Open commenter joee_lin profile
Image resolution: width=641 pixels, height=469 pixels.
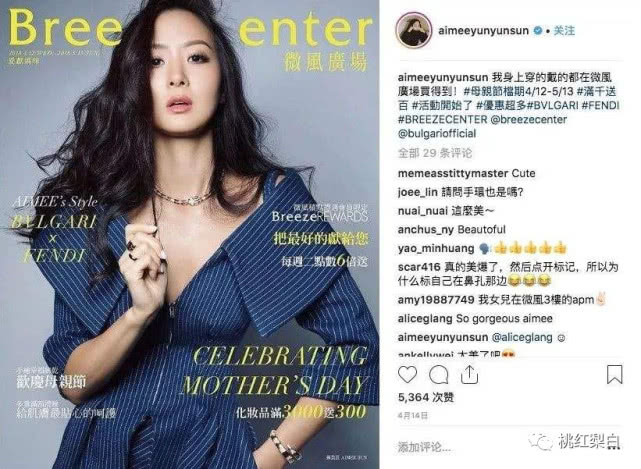pos(417,192)
